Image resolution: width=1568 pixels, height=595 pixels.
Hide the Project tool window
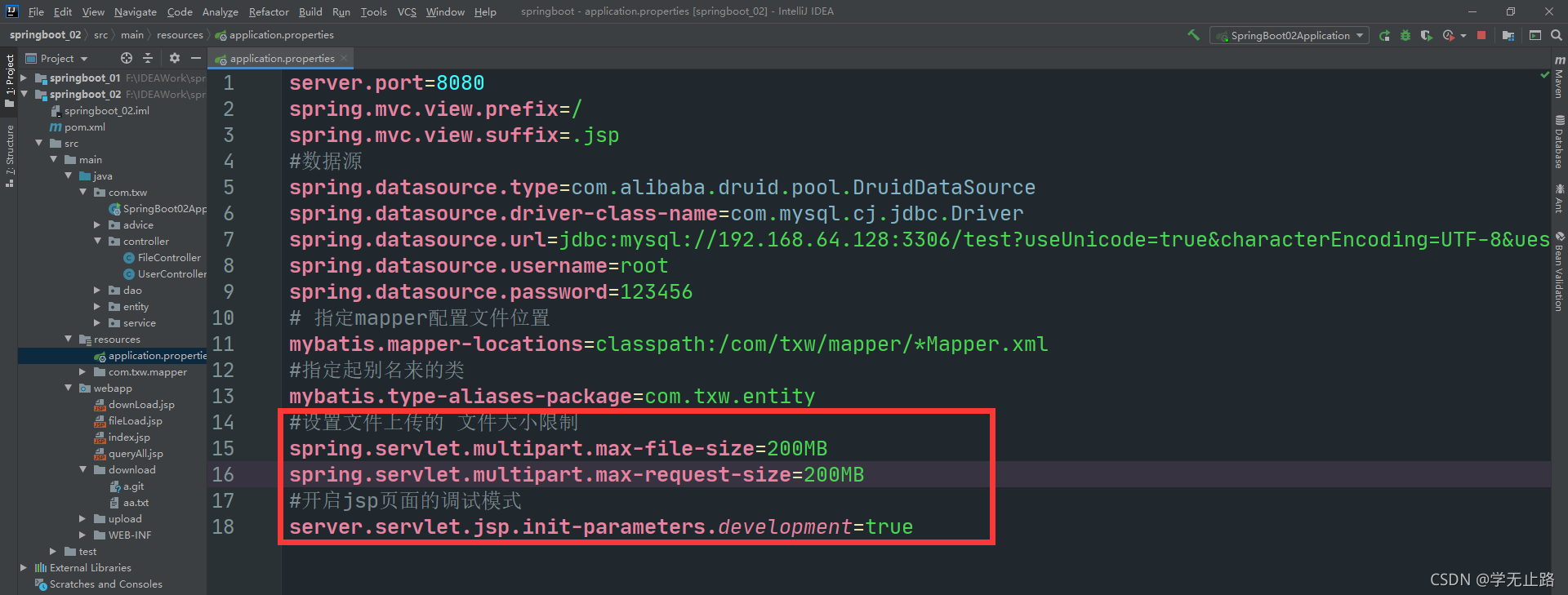[196, 58]
